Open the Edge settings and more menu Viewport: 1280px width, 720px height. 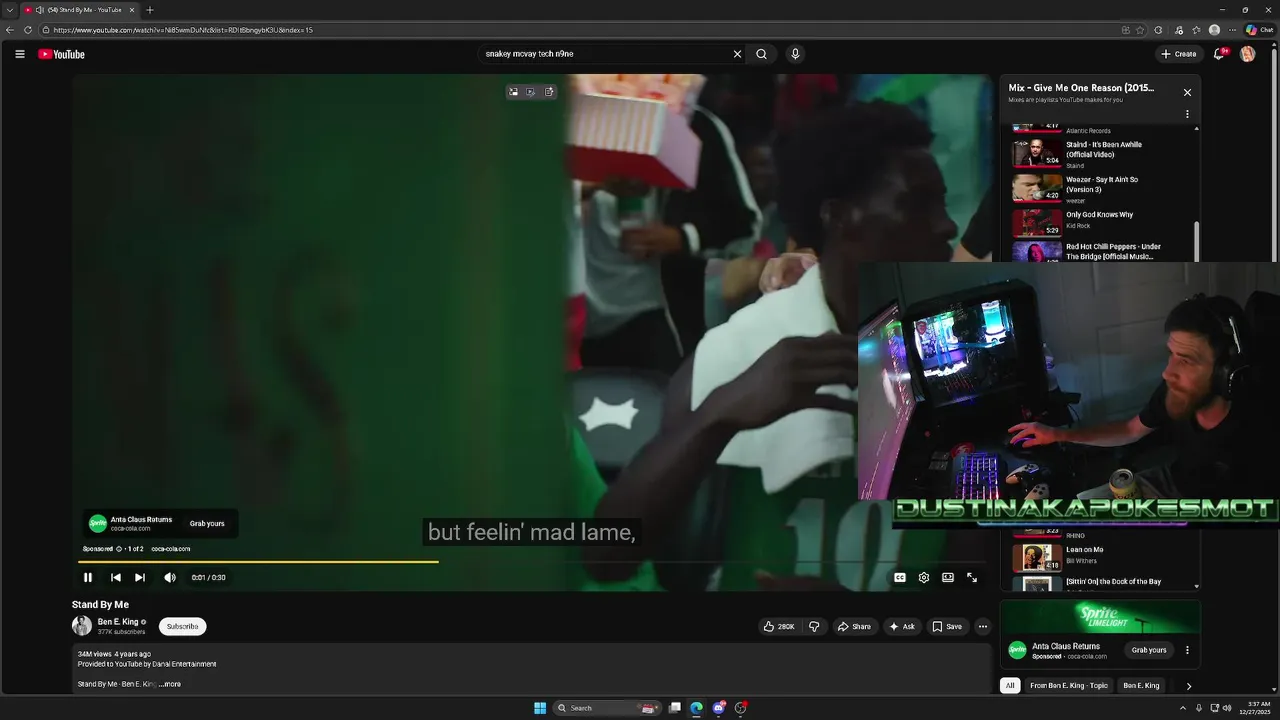coord(1232,30)
